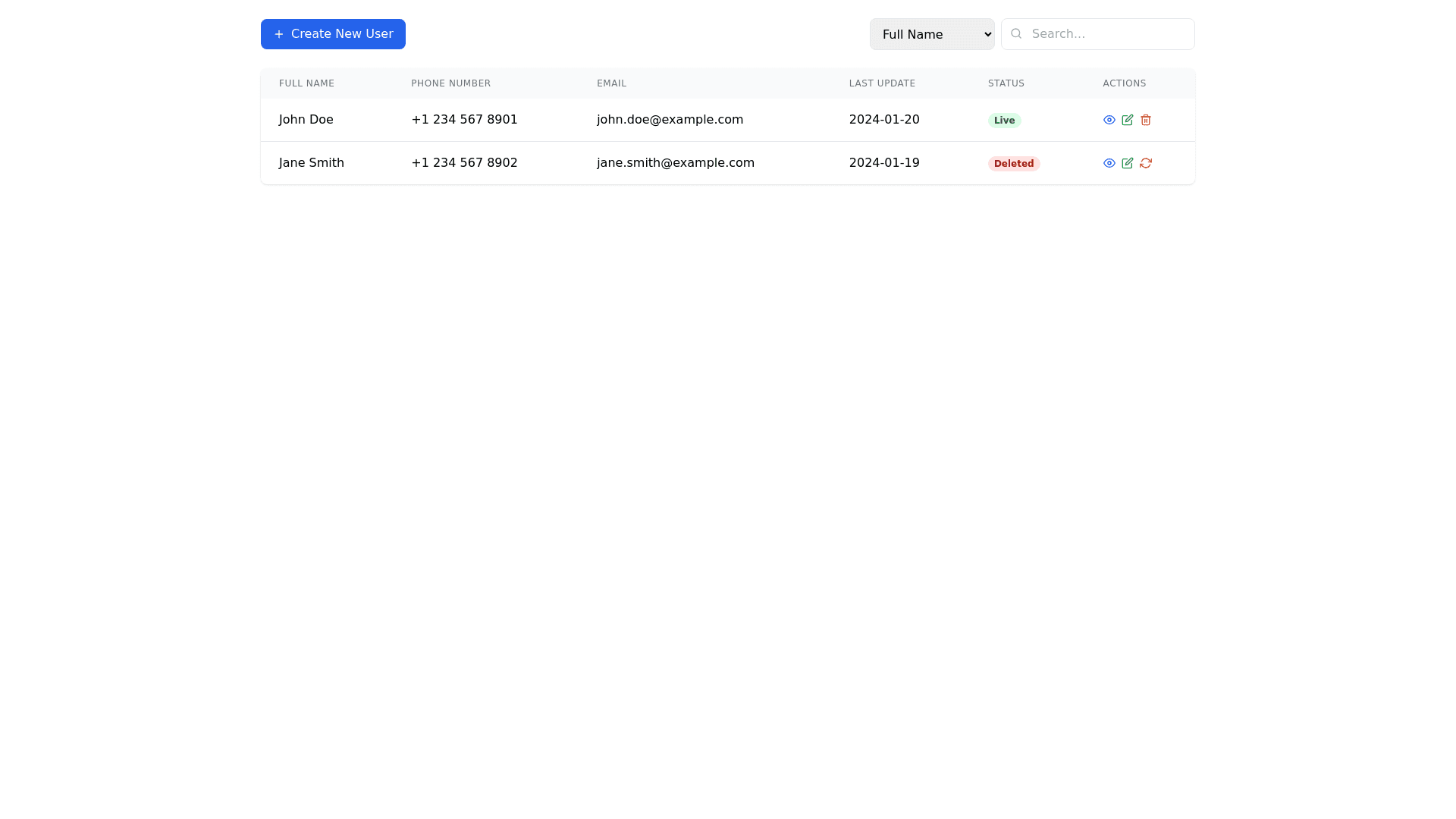The image size is (1456, 819).
Task: View Jane Smith's details via eye icon
Action: click(x=1109, y=163)
